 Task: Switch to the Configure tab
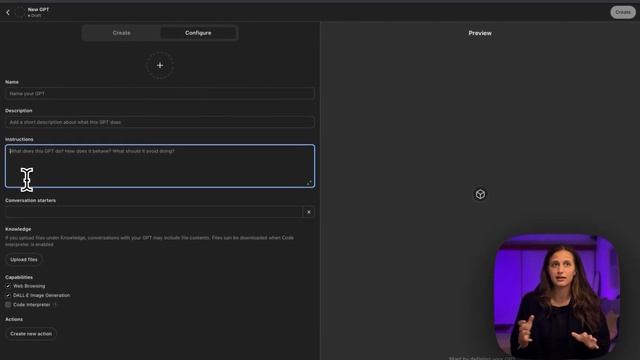pos(198,33)
